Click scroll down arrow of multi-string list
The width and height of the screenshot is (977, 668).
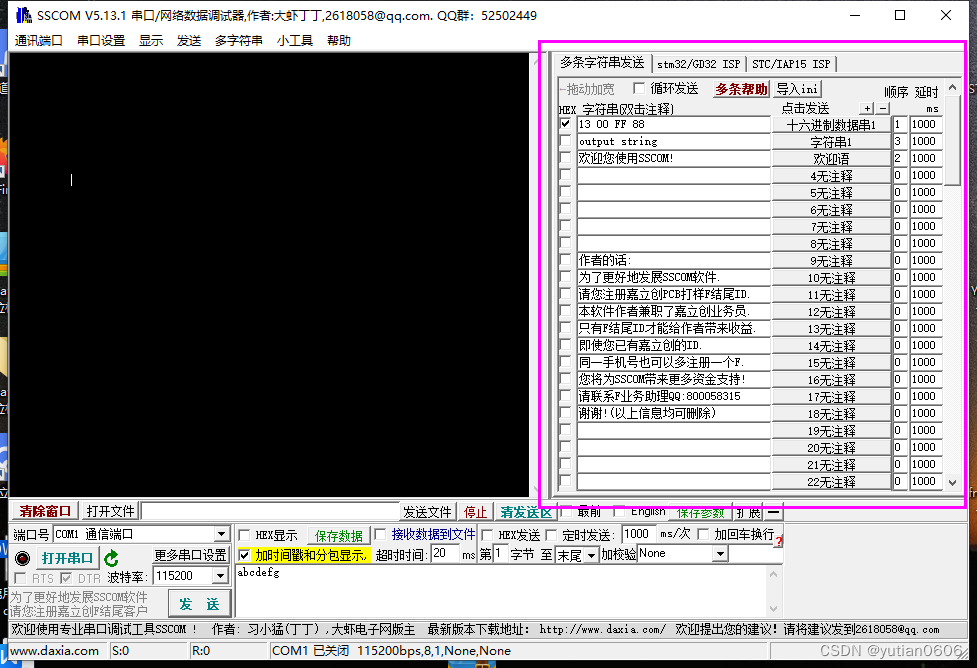coord(952,482)
